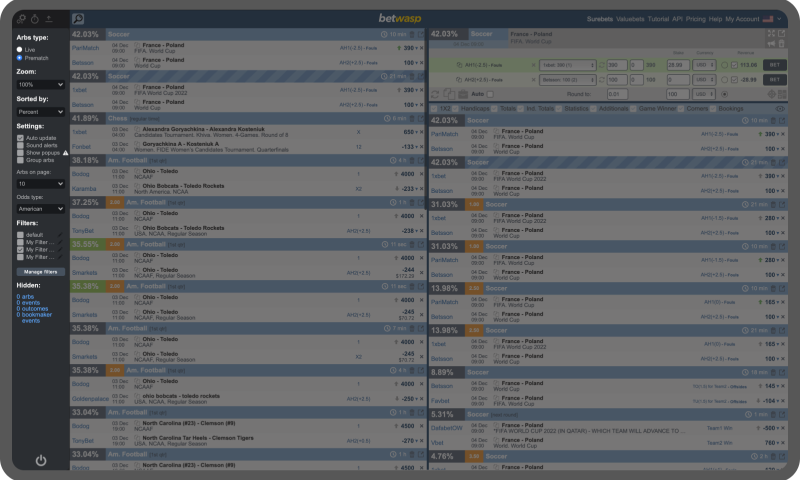Toggle the Auto update checkbox
This screenshot has width=800, height=480.
(x=20, y=137)
